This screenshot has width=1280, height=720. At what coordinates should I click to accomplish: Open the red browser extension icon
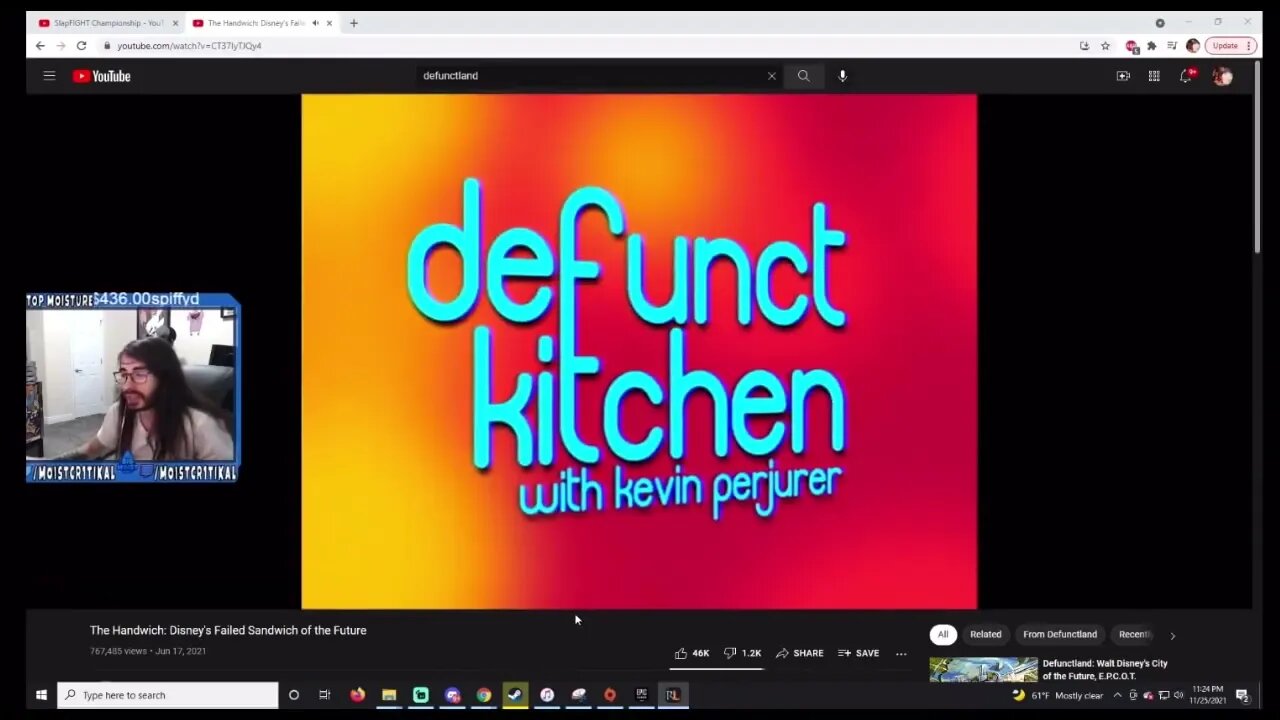tap(1132, 46)
